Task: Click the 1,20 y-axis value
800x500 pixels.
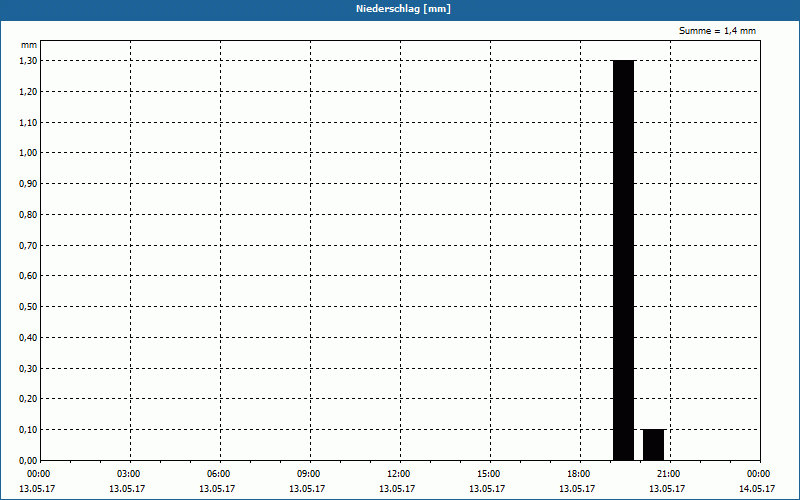Action: point(28,91)
